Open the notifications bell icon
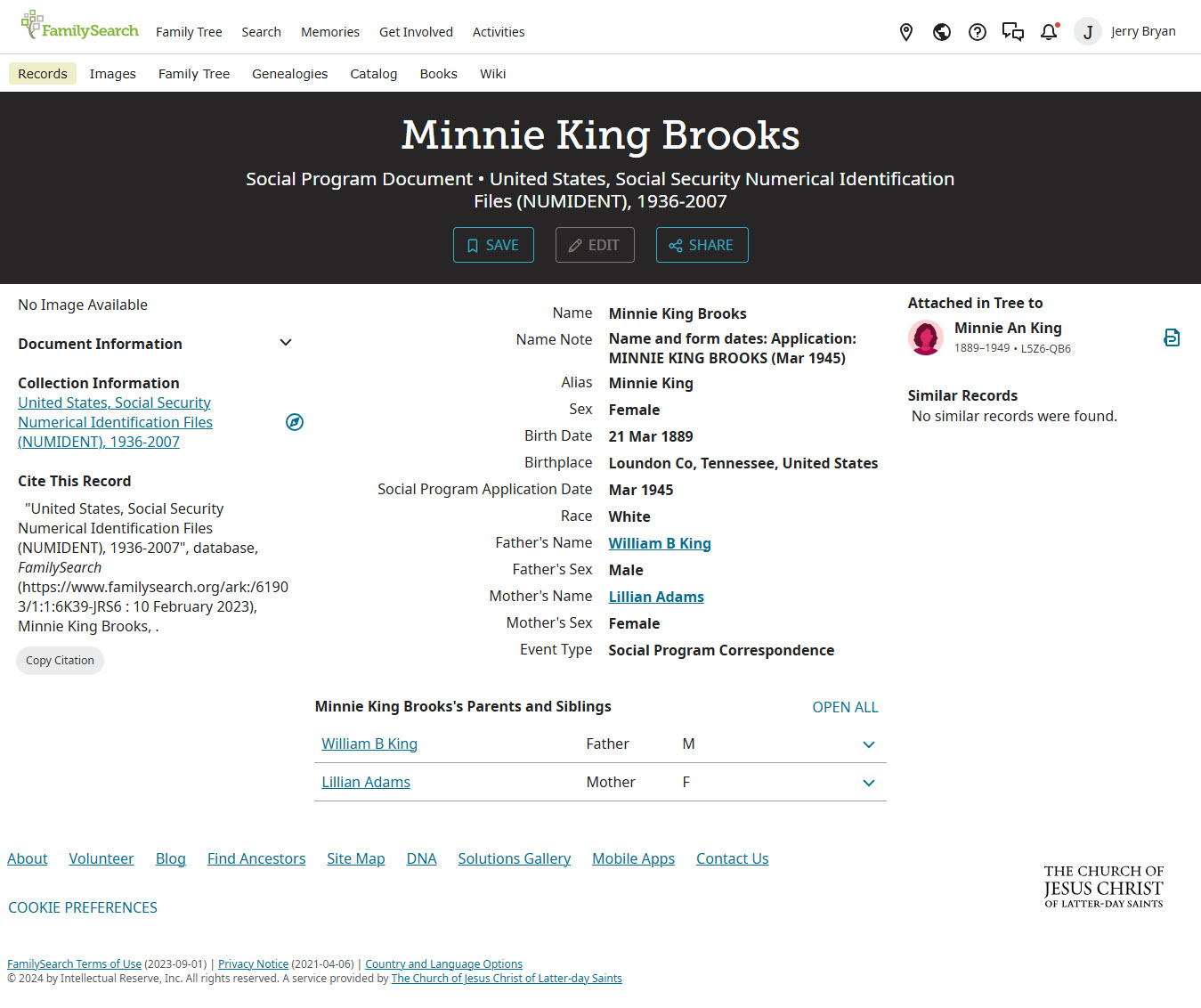The width and height of the screenshot is (1201, 1008). tap(1049, 32)
